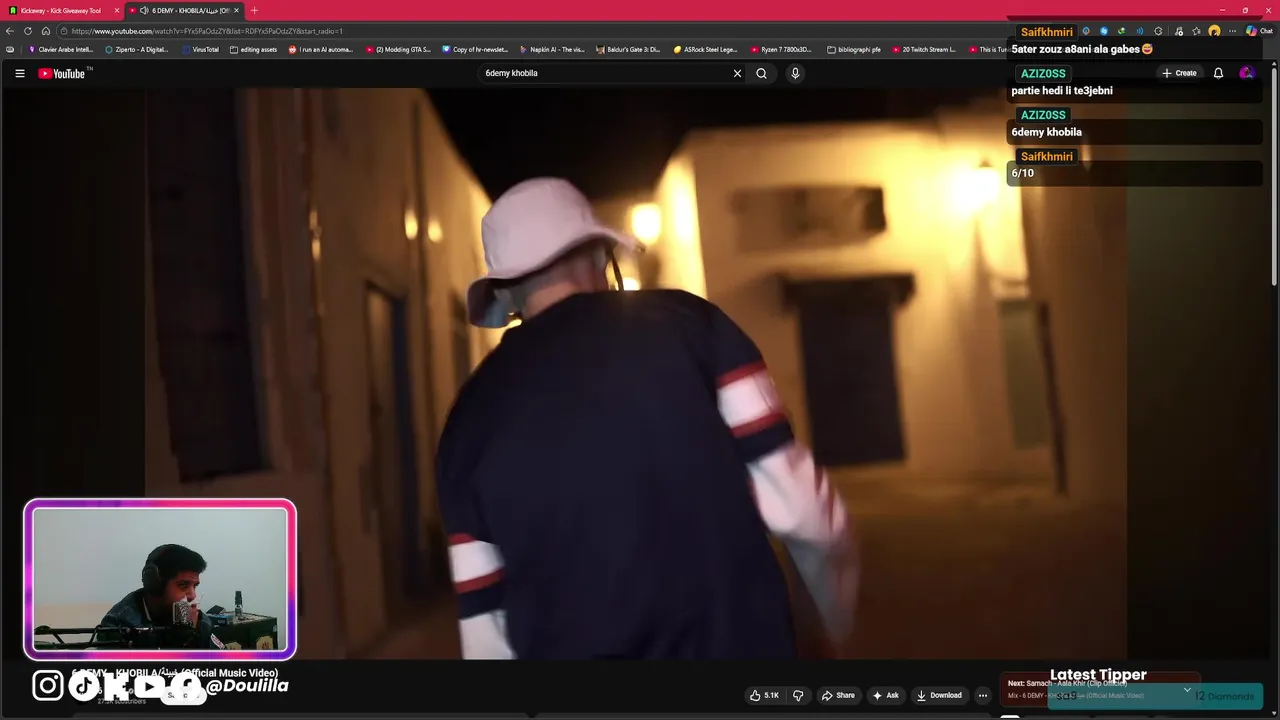
Task: Go to browser home page
Action: (46, 31)
